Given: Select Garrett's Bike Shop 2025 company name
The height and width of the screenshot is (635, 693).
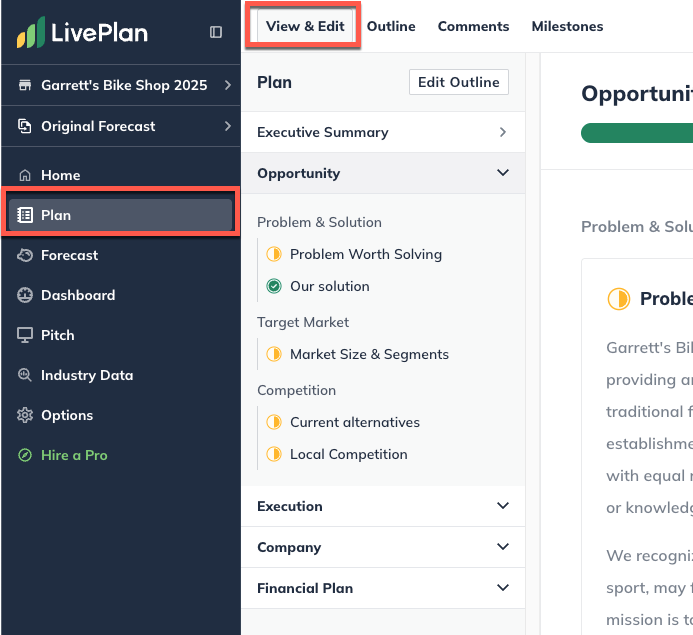Looking at the screenshot, I should [124, 85].
